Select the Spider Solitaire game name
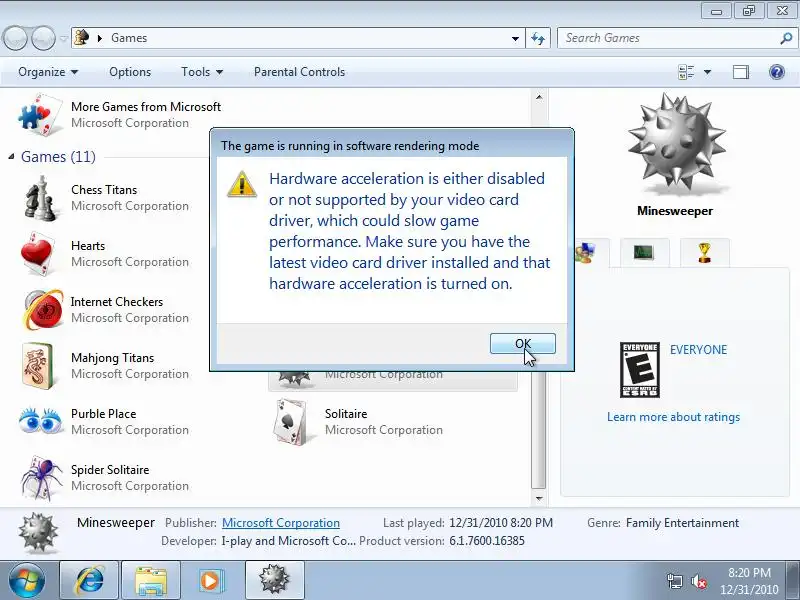The height and width of the screenshot is (600, 800). tap(110, 470)
